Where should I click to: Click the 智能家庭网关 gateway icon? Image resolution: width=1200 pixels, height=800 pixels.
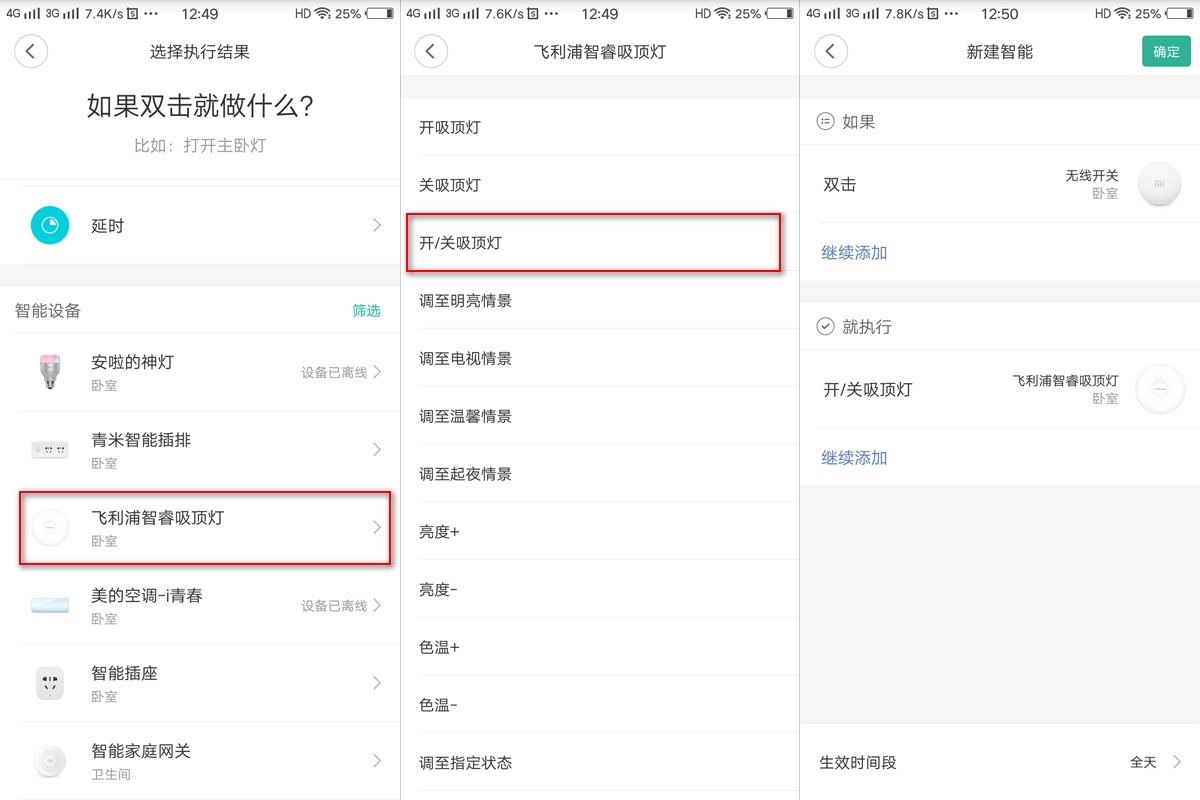[x=50, y=760]
